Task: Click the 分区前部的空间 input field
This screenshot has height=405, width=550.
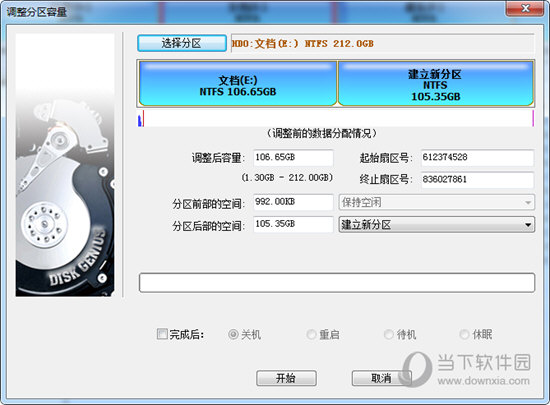Action: (x=293, y=202)
